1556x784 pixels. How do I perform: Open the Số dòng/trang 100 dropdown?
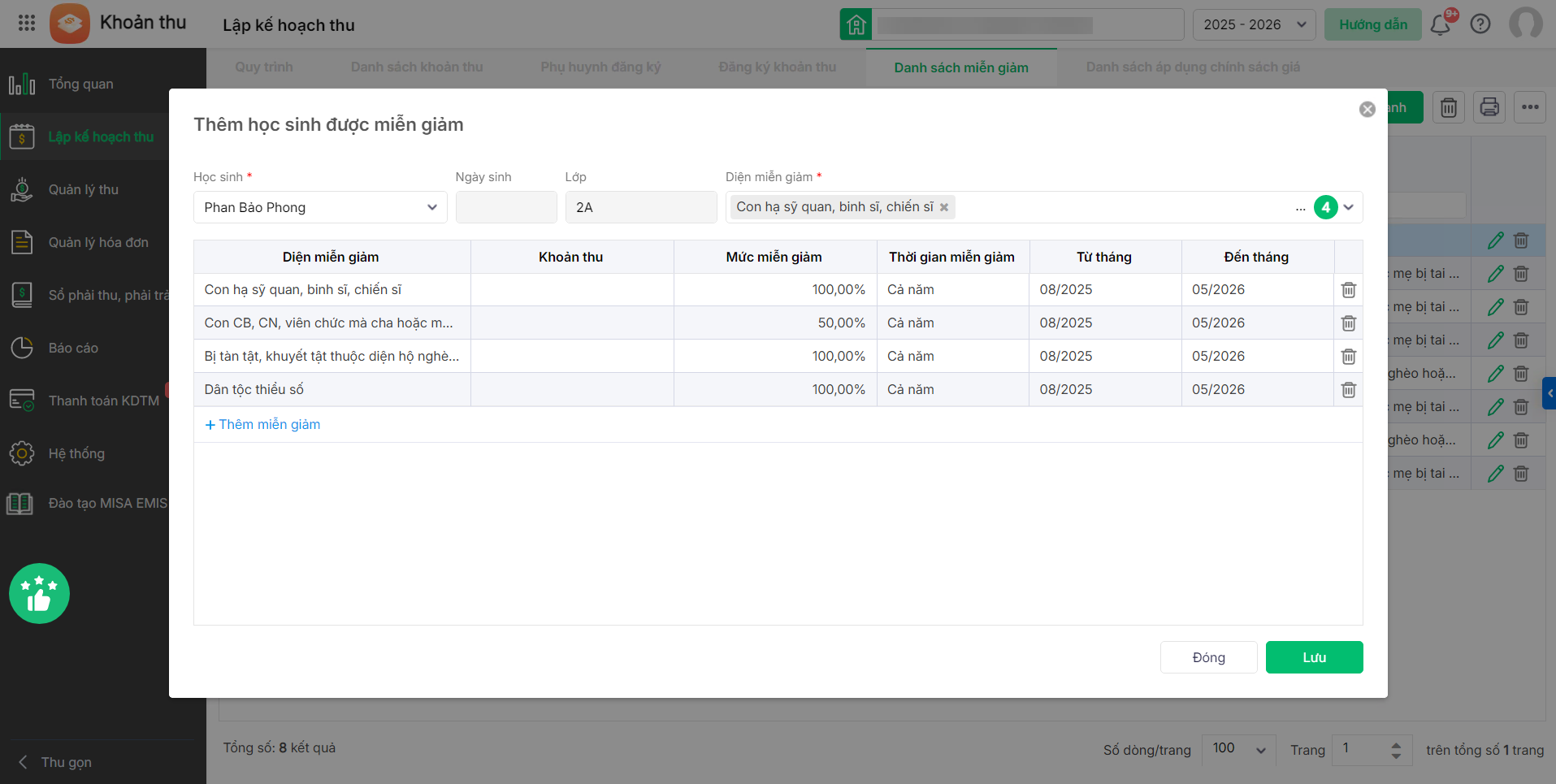coord(1238,749)
